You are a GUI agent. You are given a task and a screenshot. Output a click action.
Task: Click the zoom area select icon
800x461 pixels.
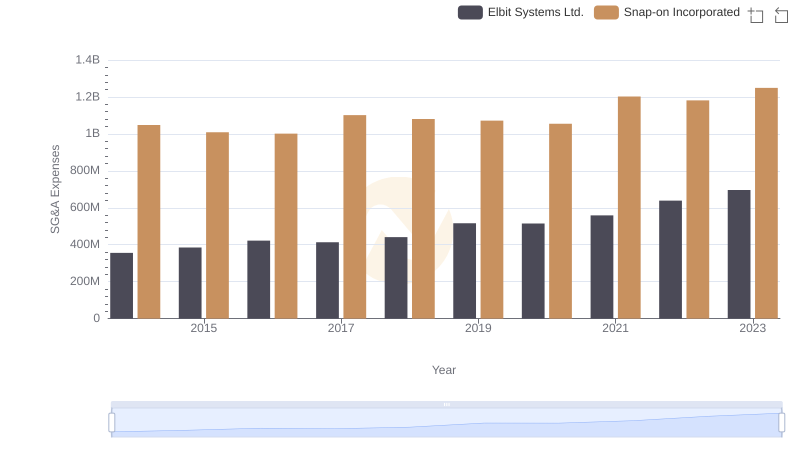(x=756, y=15)
